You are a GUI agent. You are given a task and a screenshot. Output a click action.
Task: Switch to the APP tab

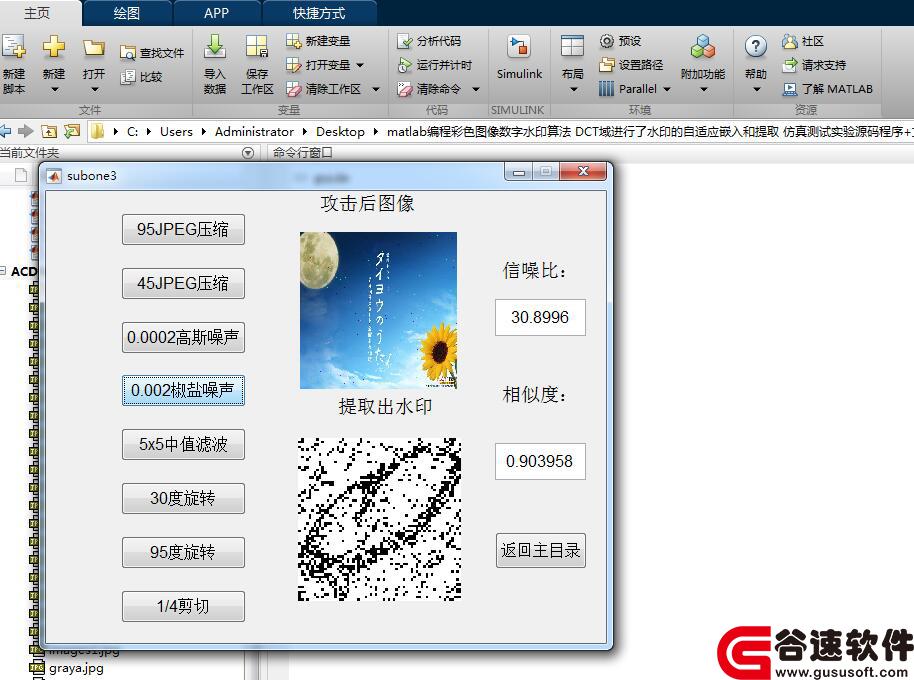pyautogui.click(x=216, y=13)
